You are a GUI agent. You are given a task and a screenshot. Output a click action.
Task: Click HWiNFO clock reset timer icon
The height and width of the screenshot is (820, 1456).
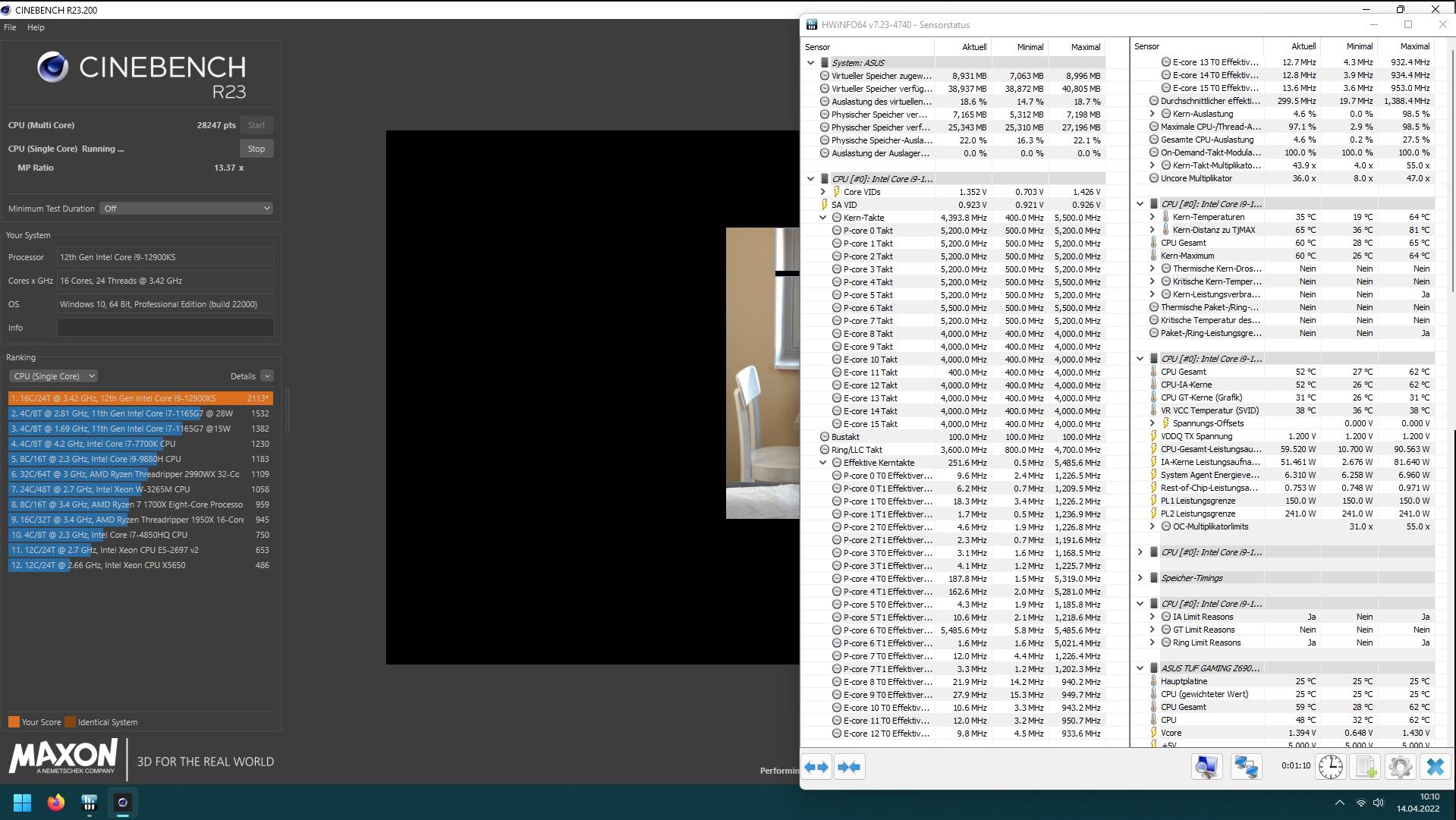tap(1330, 767)
